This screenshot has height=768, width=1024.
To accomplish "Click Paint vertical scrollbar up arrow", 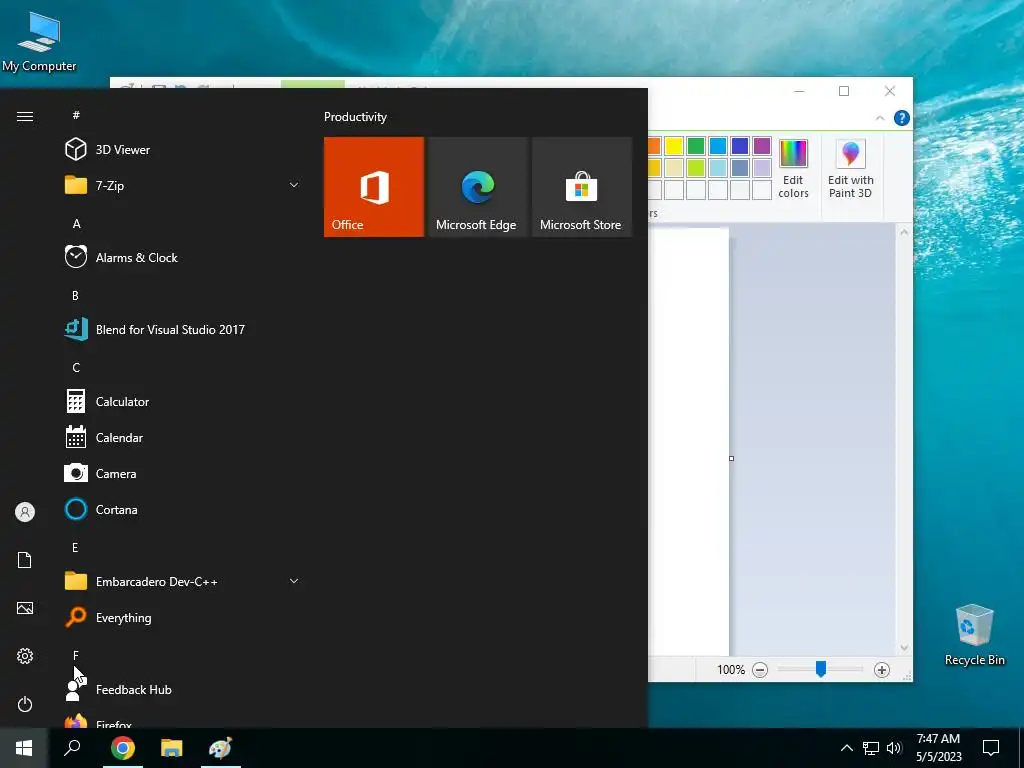I will [x=904, y=232].
